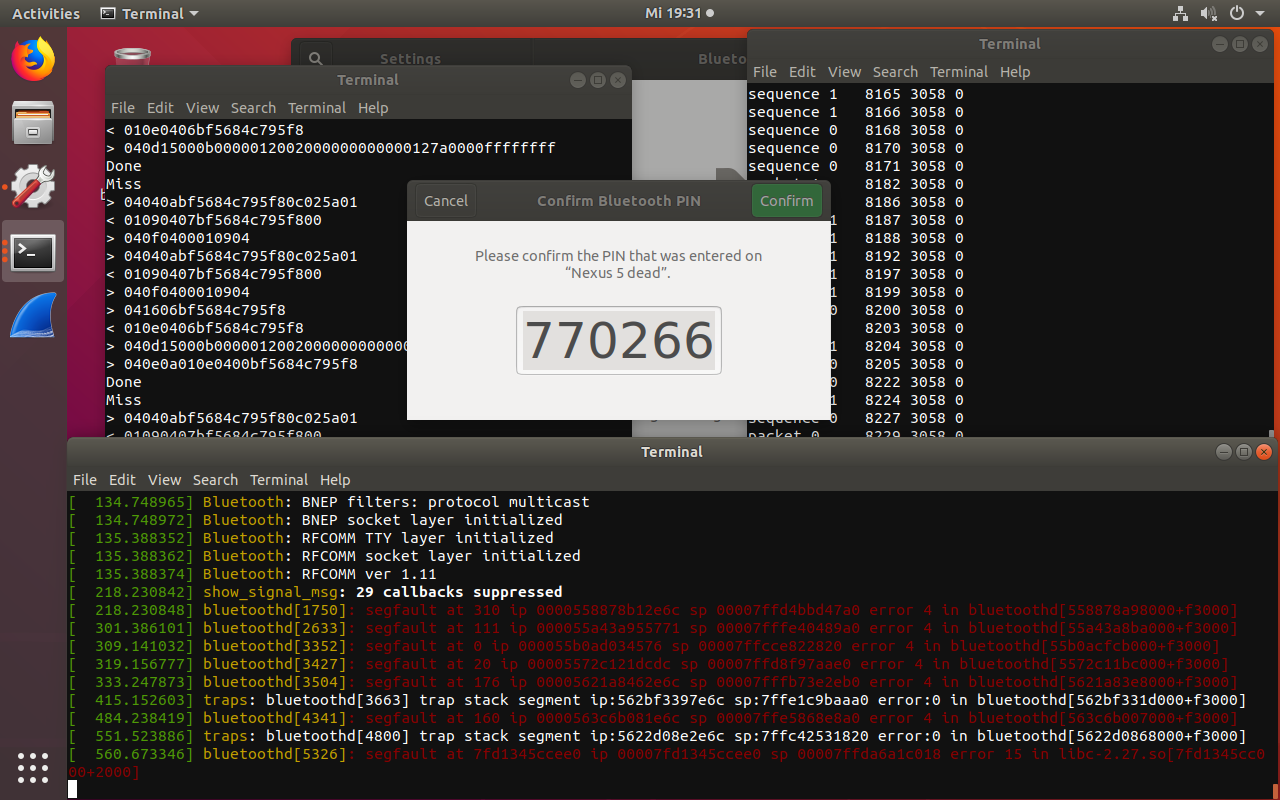The width and height of the screenshot is (1280, 800).
Task: Click the cursor block at bottom terminal prompt
Action: point(72,789)
